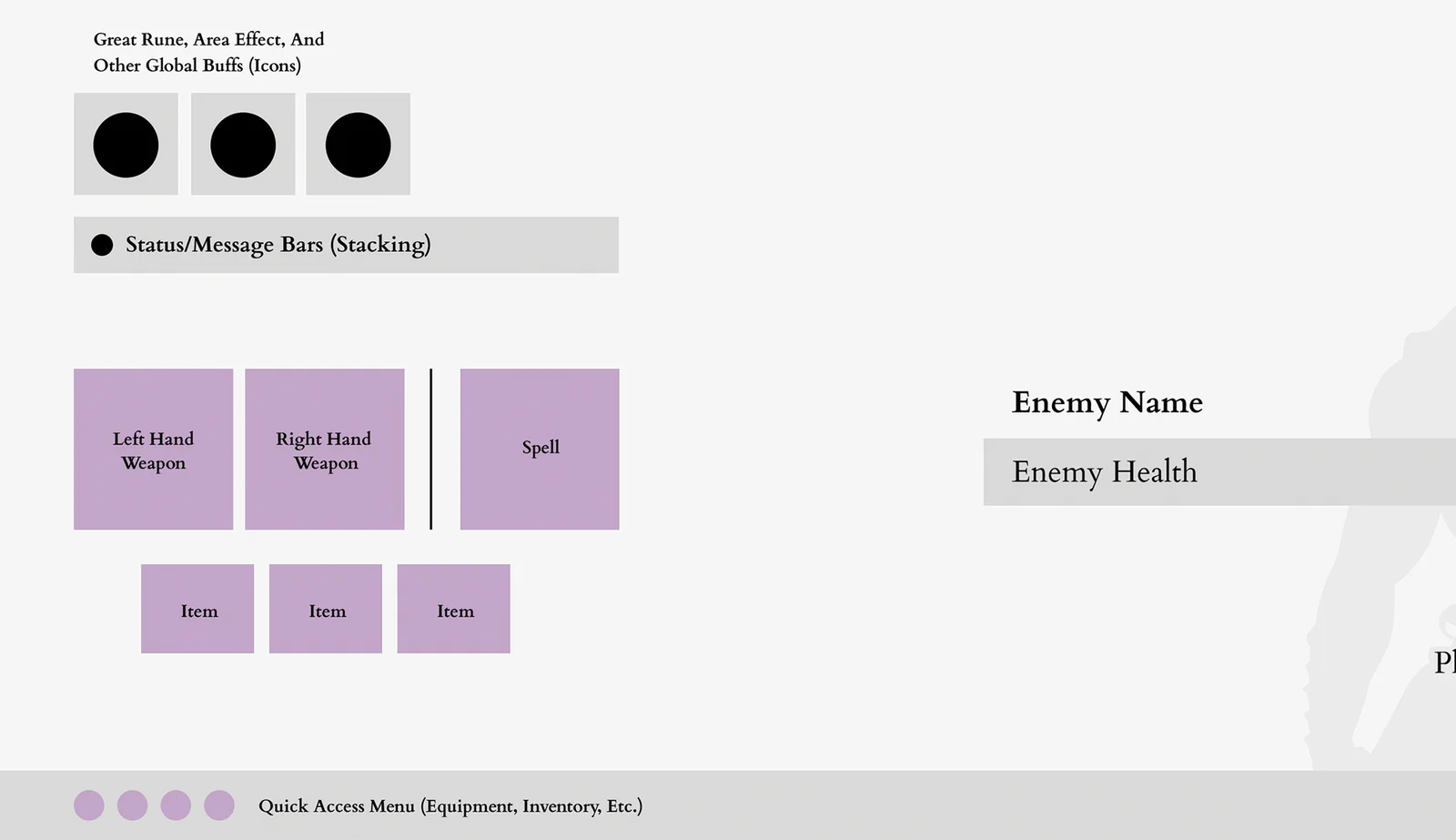Select the Spell slot
This screenshot has width=1456, height=840.
tap(540, 450)
